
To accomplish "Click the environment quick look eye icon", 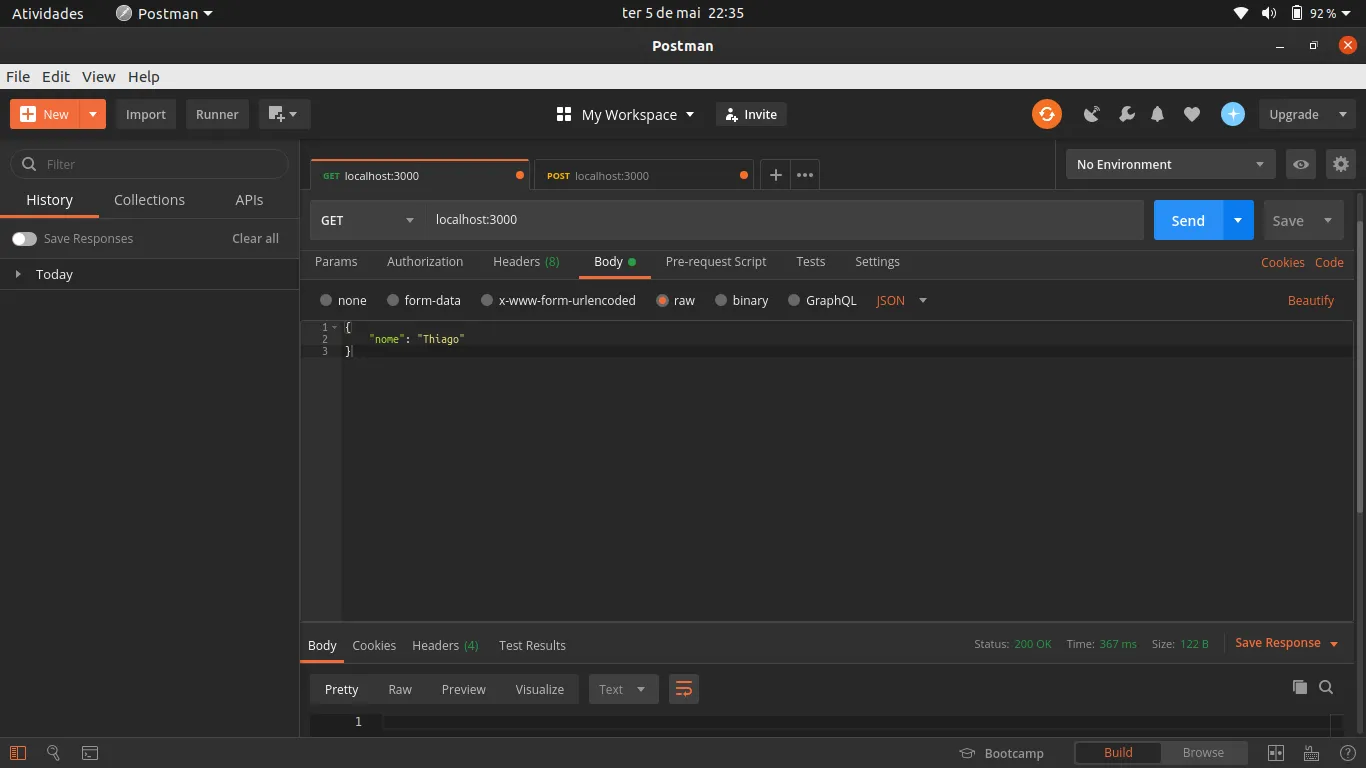I will pos(1300,164).
